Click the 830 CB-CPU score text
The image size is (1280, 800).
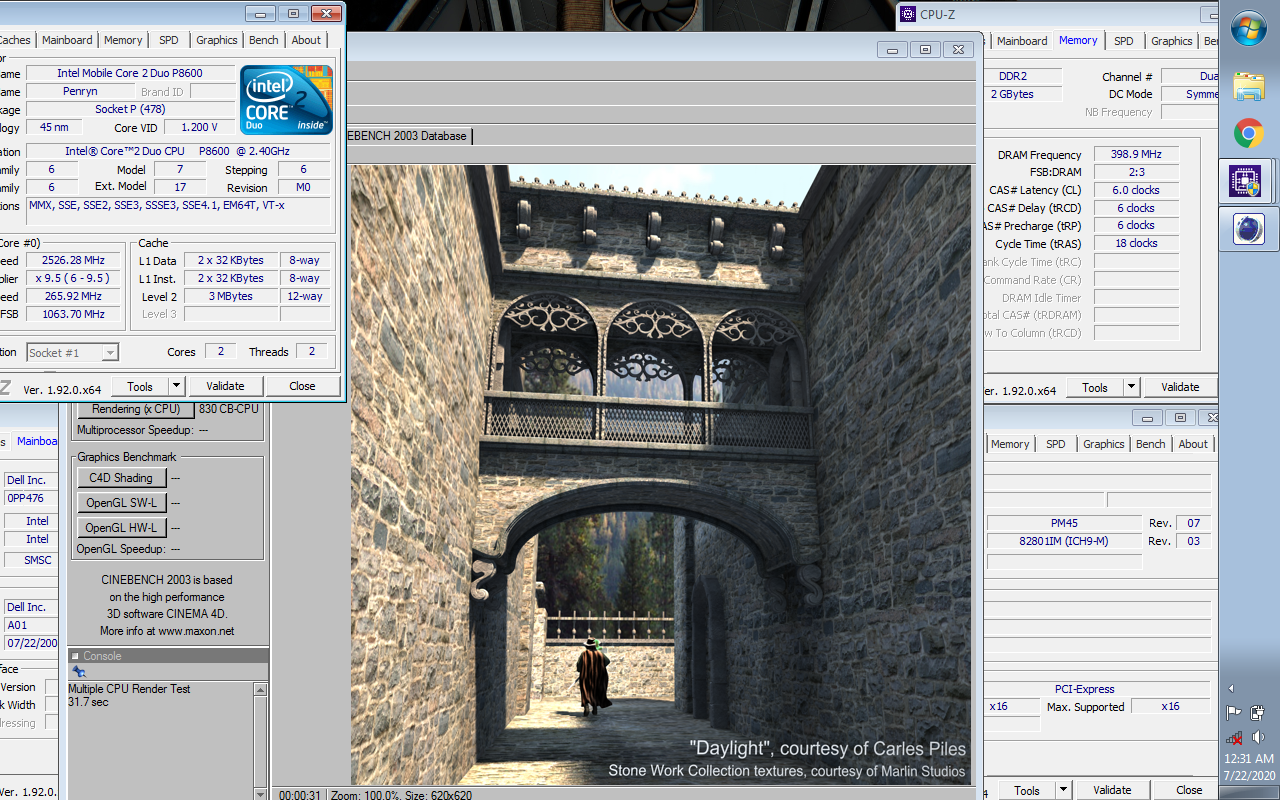229,409
